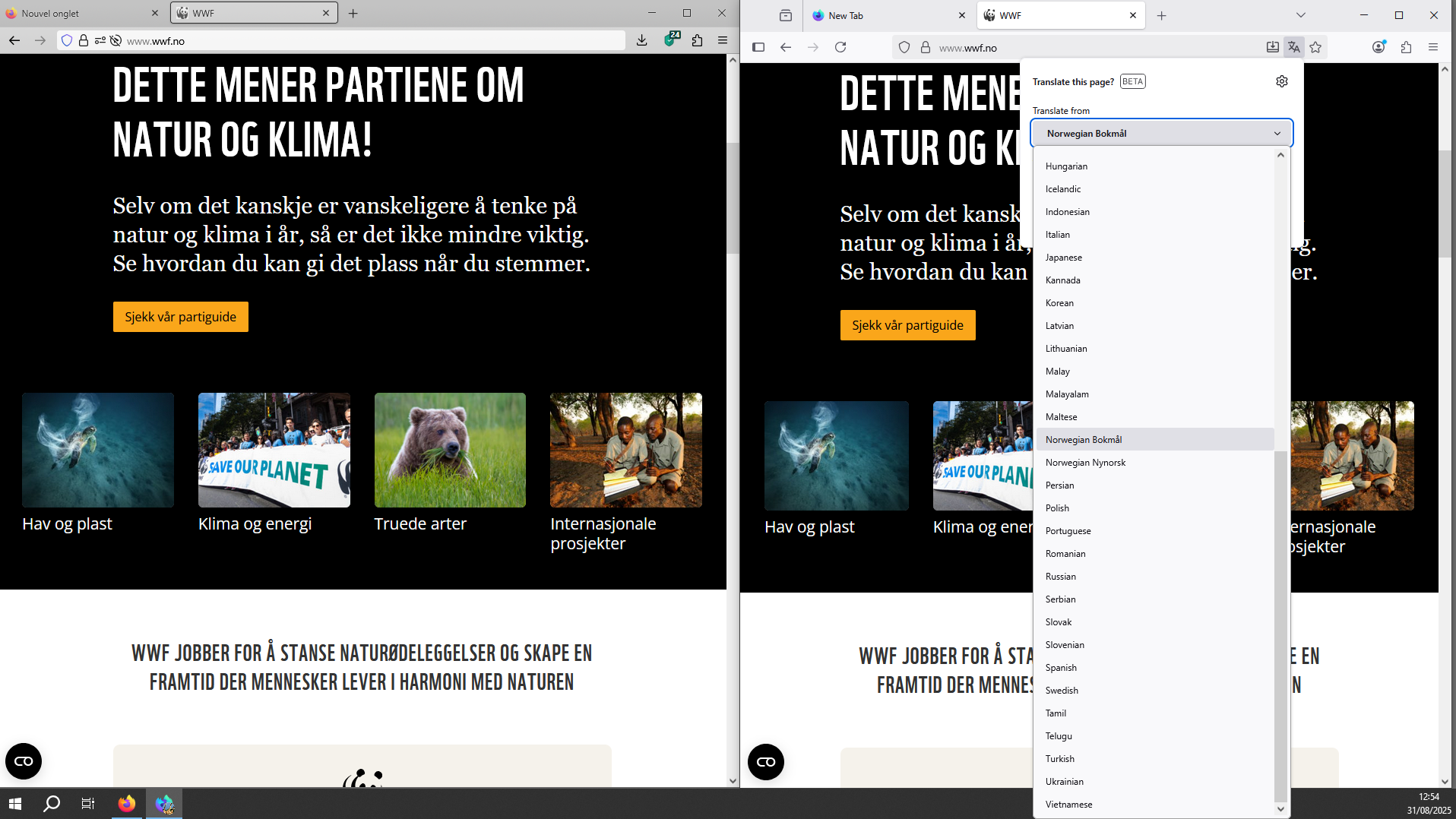1456x819 pixels.
Task: Open Klima og energi link in left window
Action: pyautogui.click(x=255, y=524)
